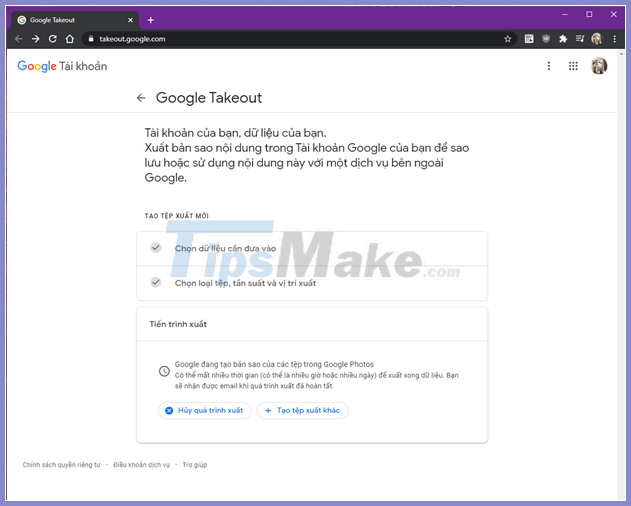This screenshot has height=506, width=631.
Task: Open Chrome profile avatar in toolbar
Action: click(597, 39)
